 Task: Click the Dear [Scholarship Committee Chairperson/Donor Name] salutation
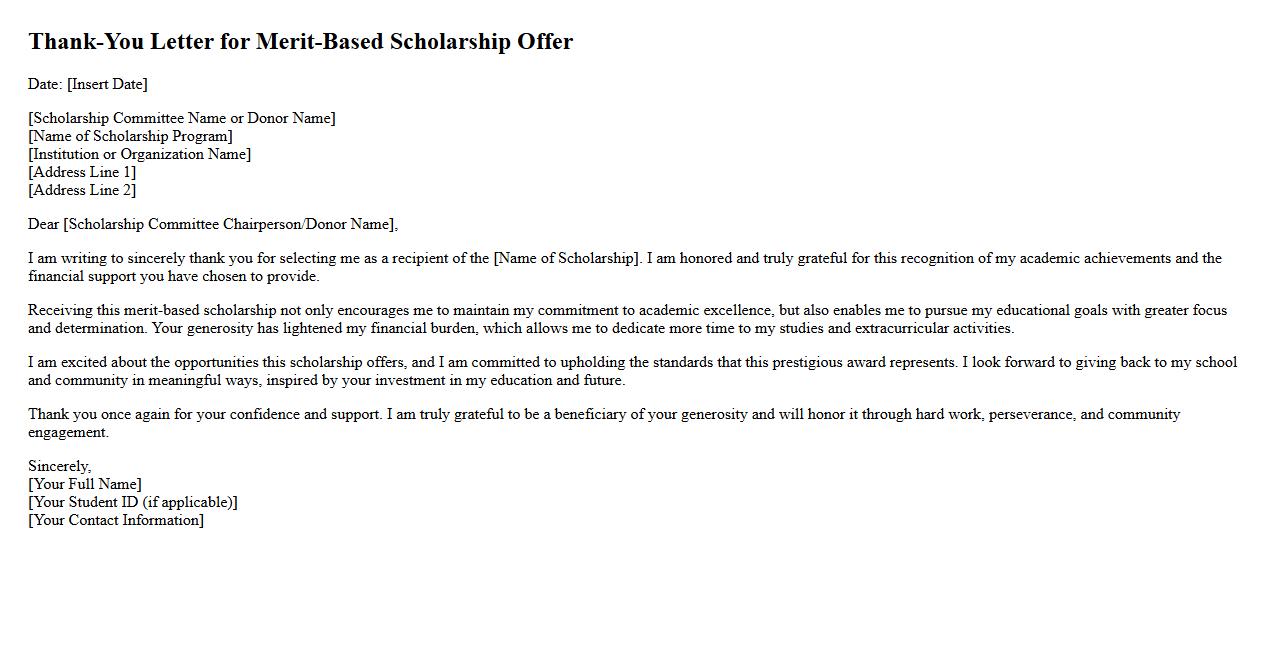click(x=213, y=224)
